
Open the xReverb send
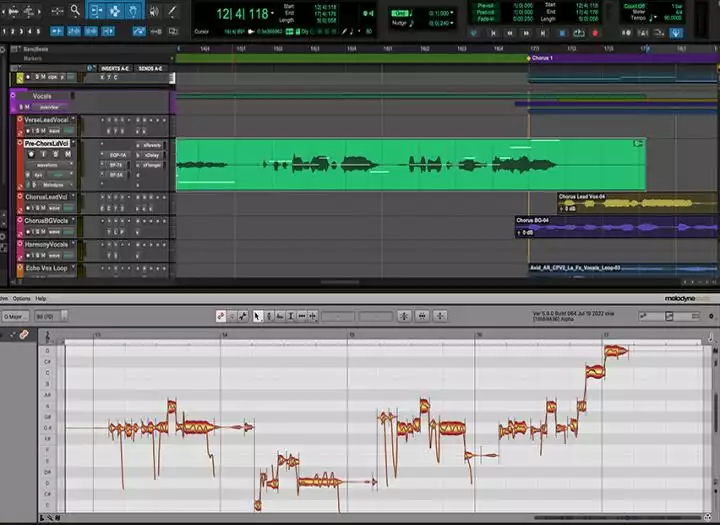(x=152, y=145)
